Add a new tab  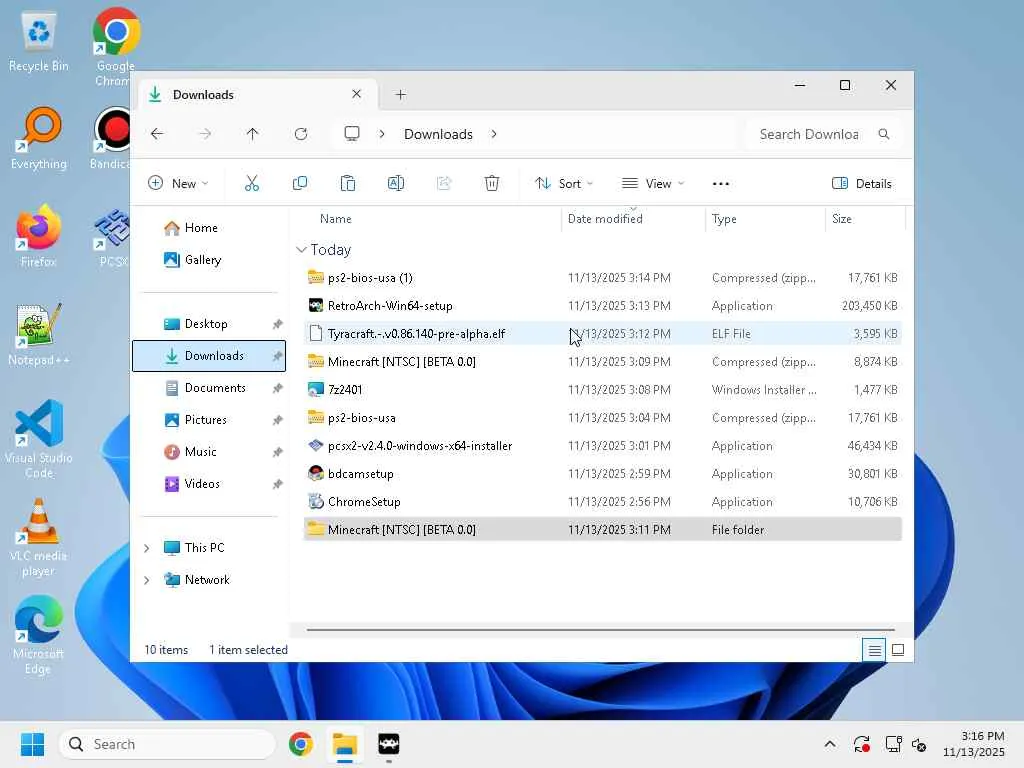400,95
